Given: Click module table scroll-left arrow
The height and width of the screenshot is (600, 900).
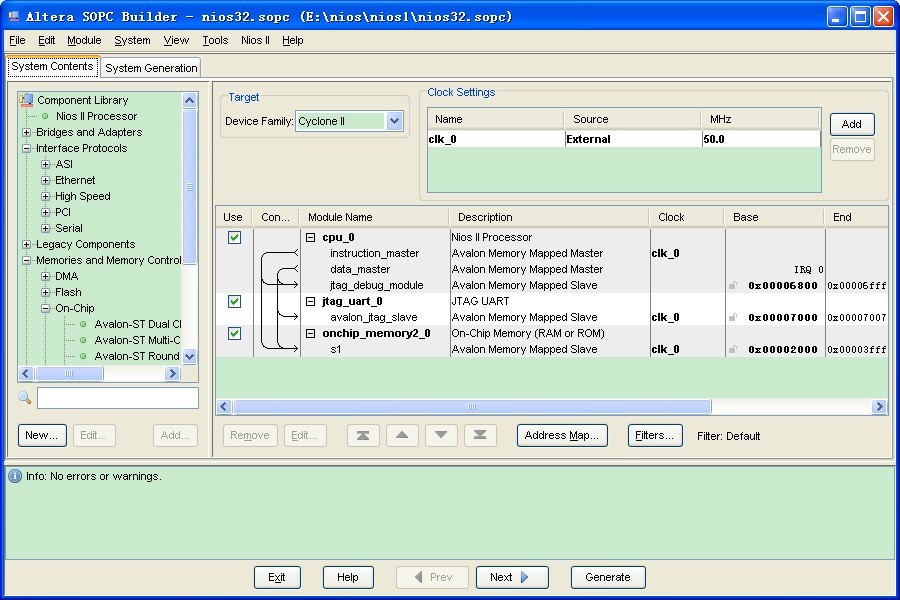Looking at the screenshot, I should (224, 407).
